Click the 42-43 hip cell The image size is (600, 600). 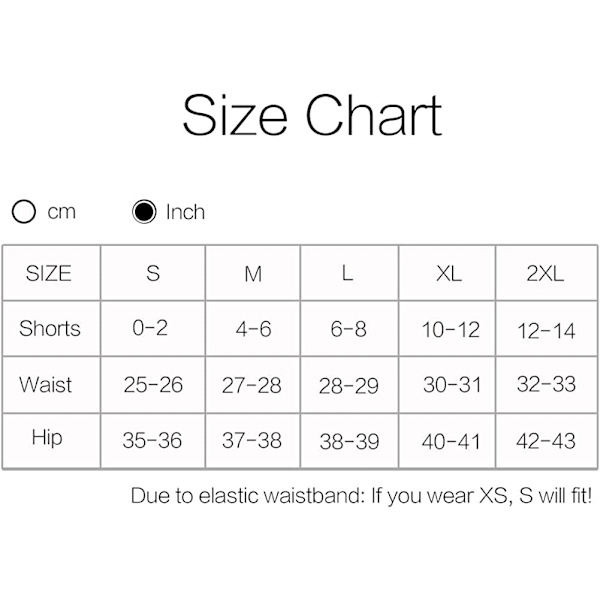[x=547, y=441]
